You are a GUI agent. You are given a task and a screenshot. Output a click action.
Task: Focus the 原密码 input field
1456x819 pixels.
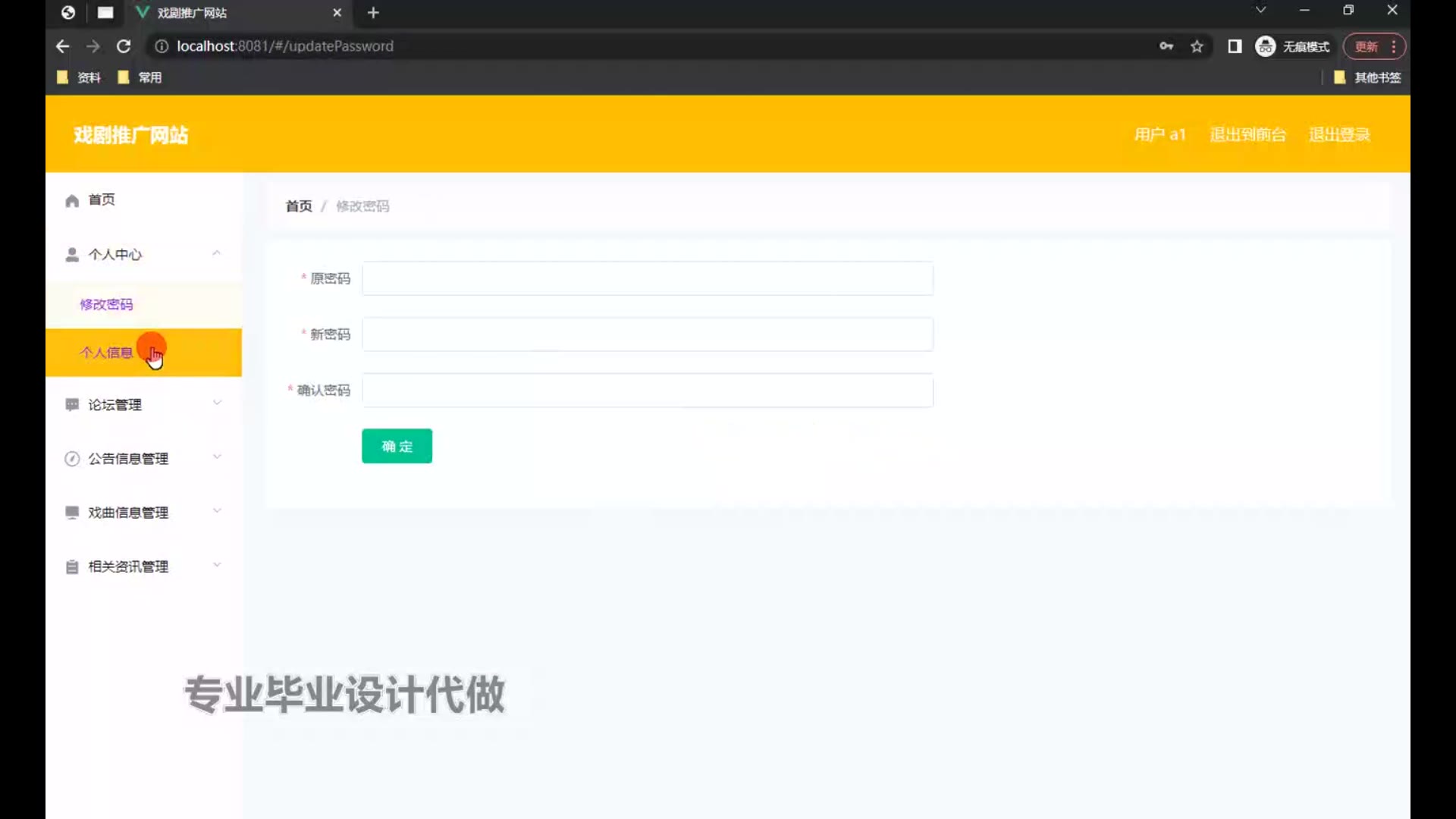(647, 278)
